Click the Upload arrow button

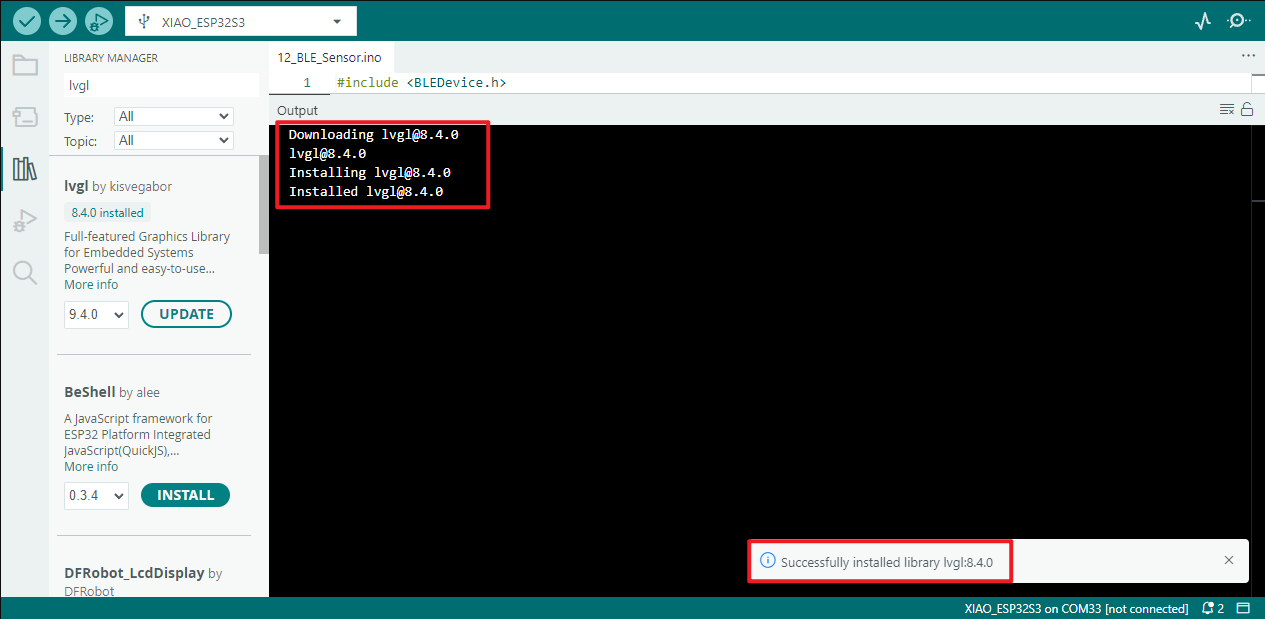pyautogui.click(x=63, y=20)
